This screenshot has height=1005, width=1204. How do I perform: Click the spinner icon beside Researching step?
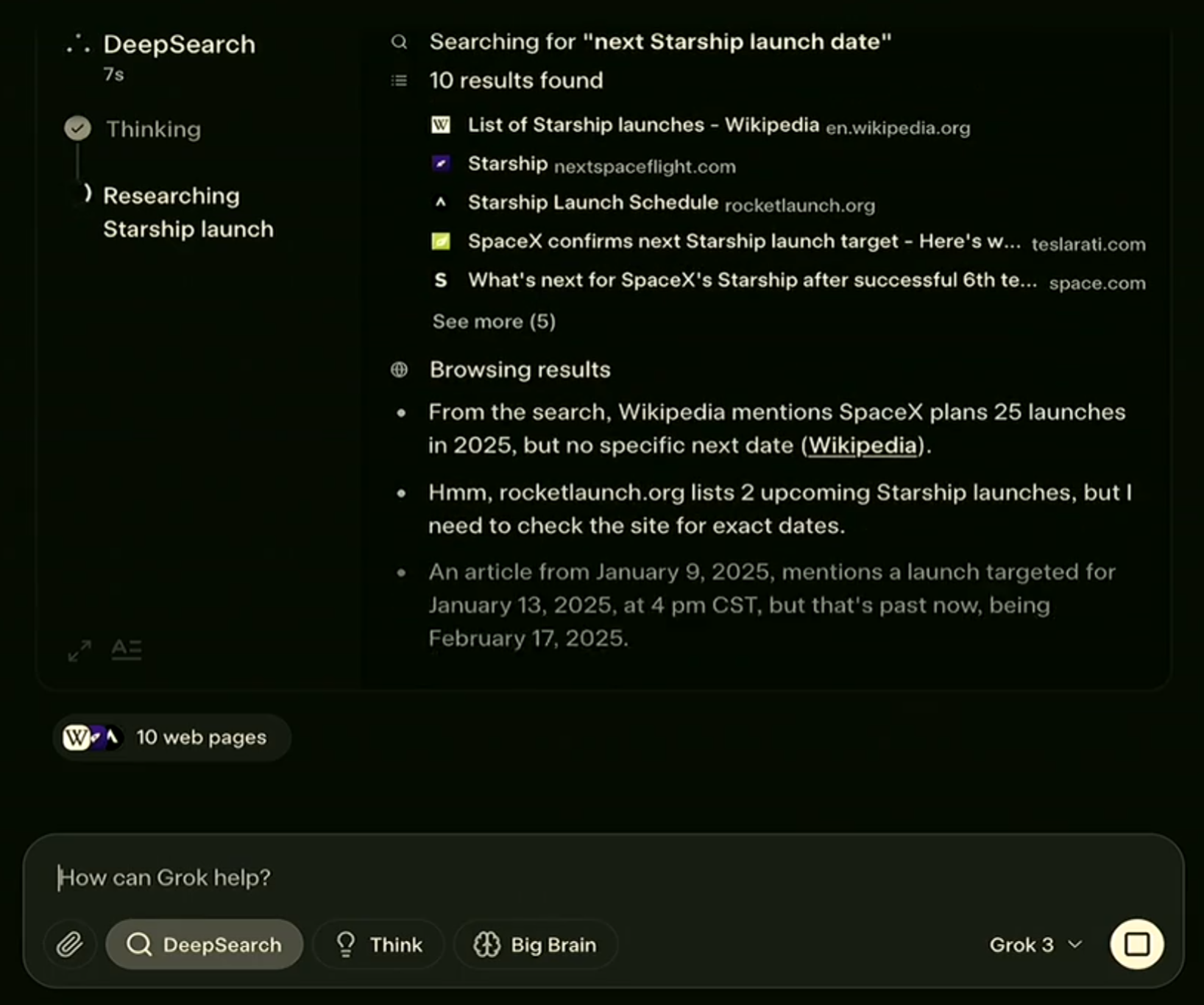pyautogui.click(x=85, y=194)
